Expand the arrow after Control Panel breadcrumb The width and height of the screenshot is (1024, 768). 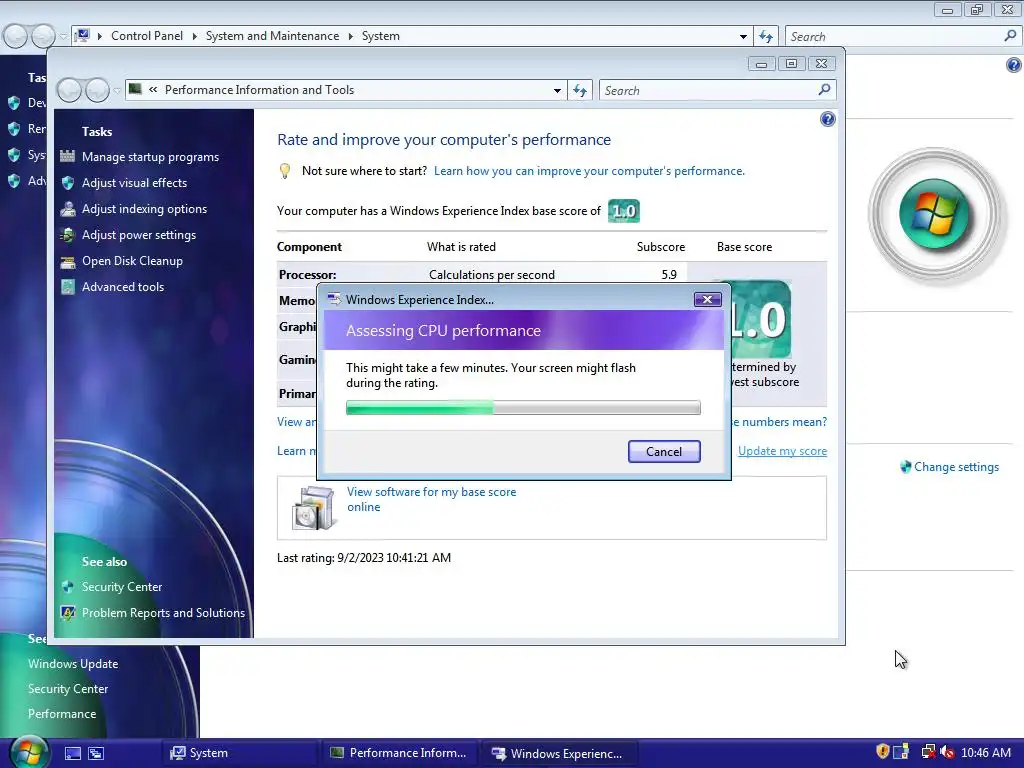coord(194,36)
